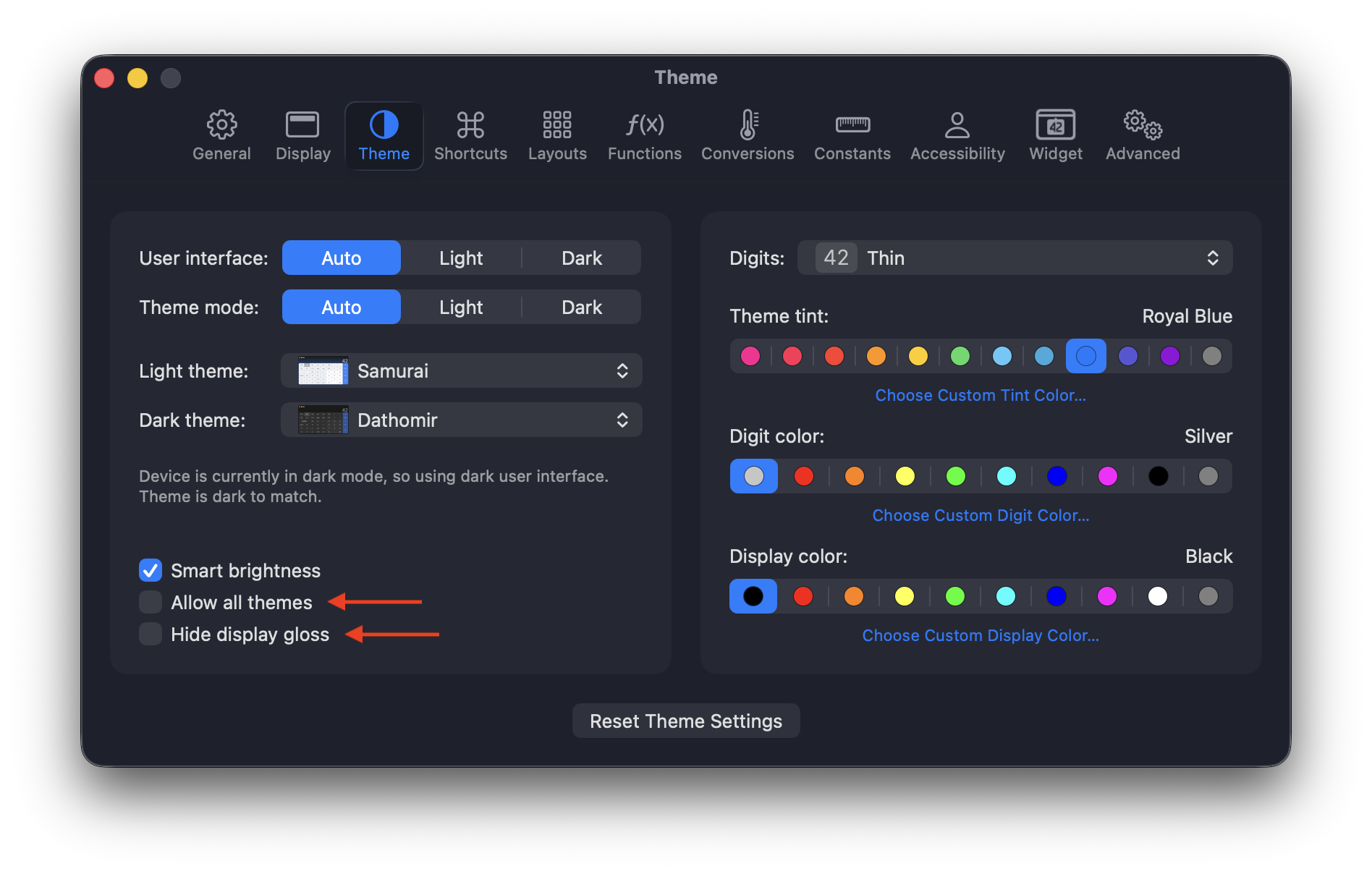This screenshot has width=1372, height=874.
Task: Open the Dark theme Dathomir dropdown
Action: pos(462,420)
